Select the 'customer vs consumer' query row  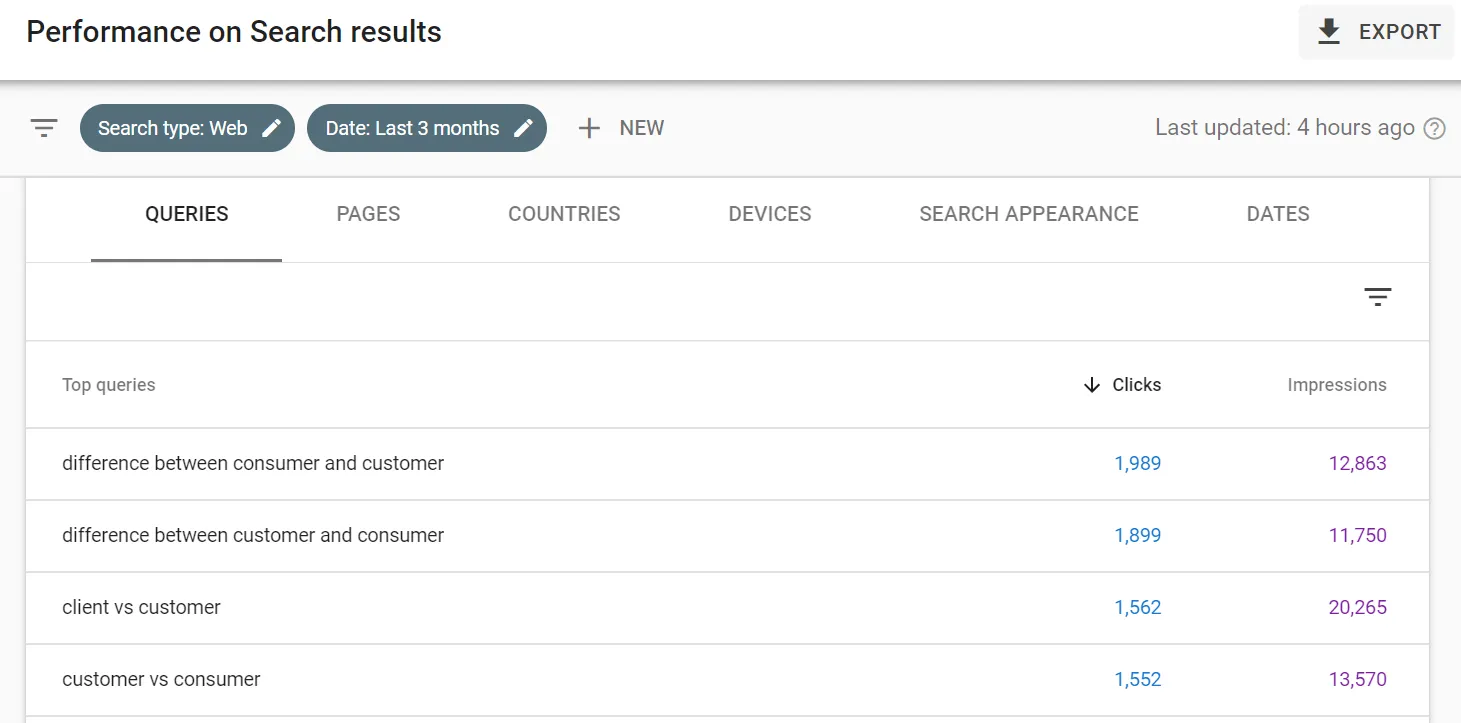point(161,679)
